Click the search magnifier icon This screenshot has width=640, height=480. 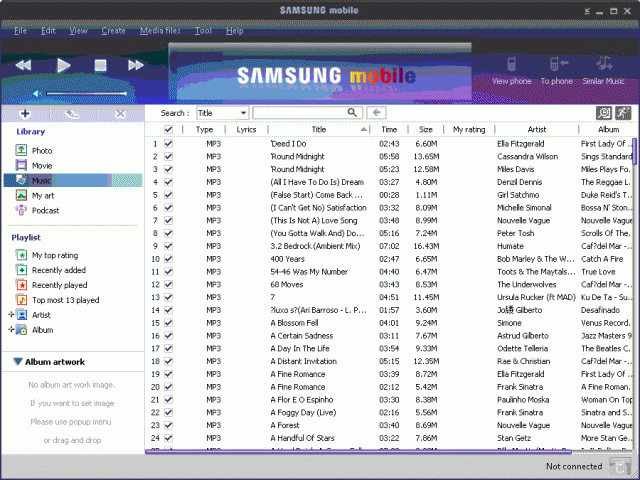pos(352,113)
